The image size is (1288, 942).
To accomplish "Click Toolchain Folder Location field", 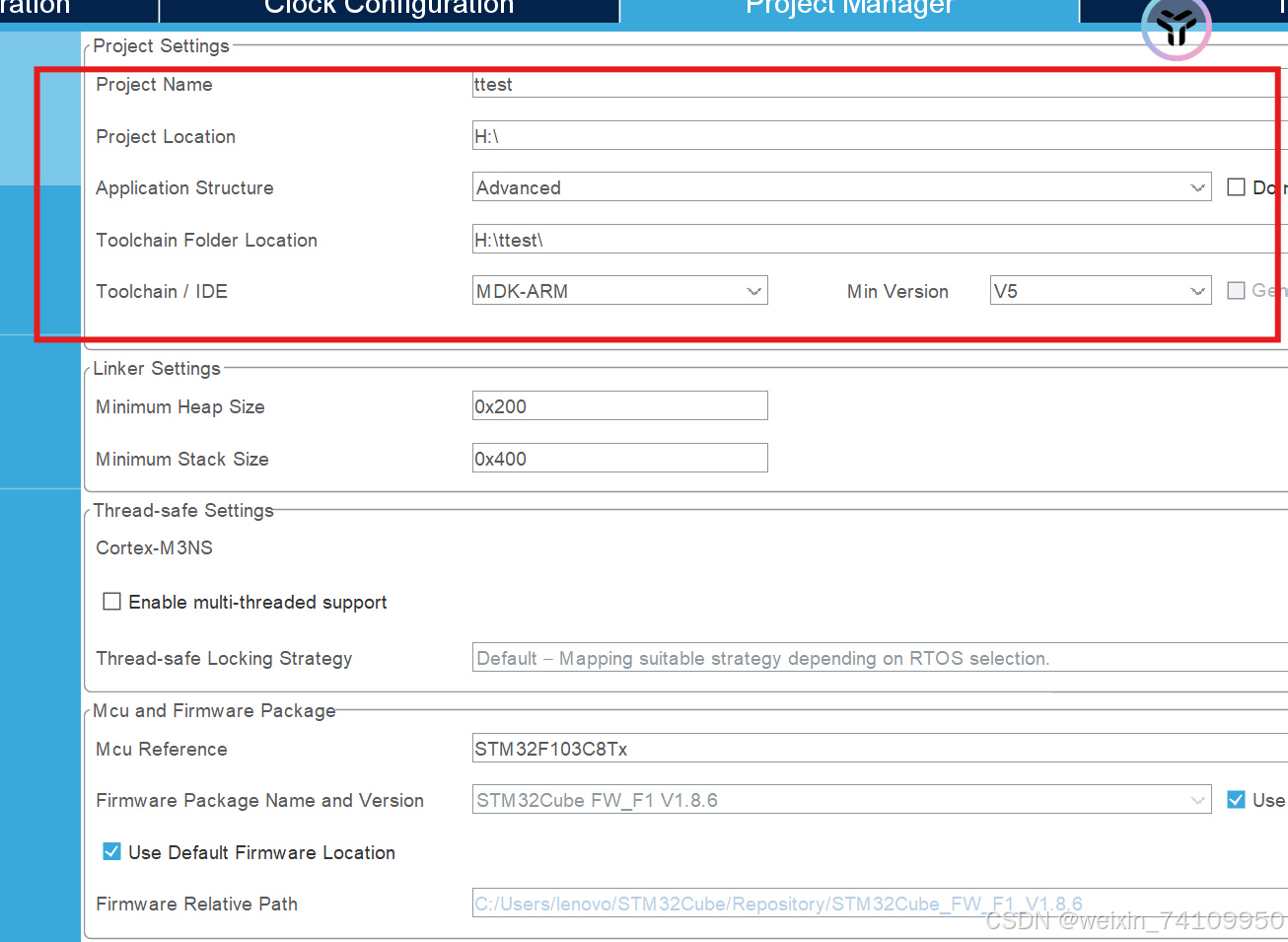I will [x=880, y=240].
